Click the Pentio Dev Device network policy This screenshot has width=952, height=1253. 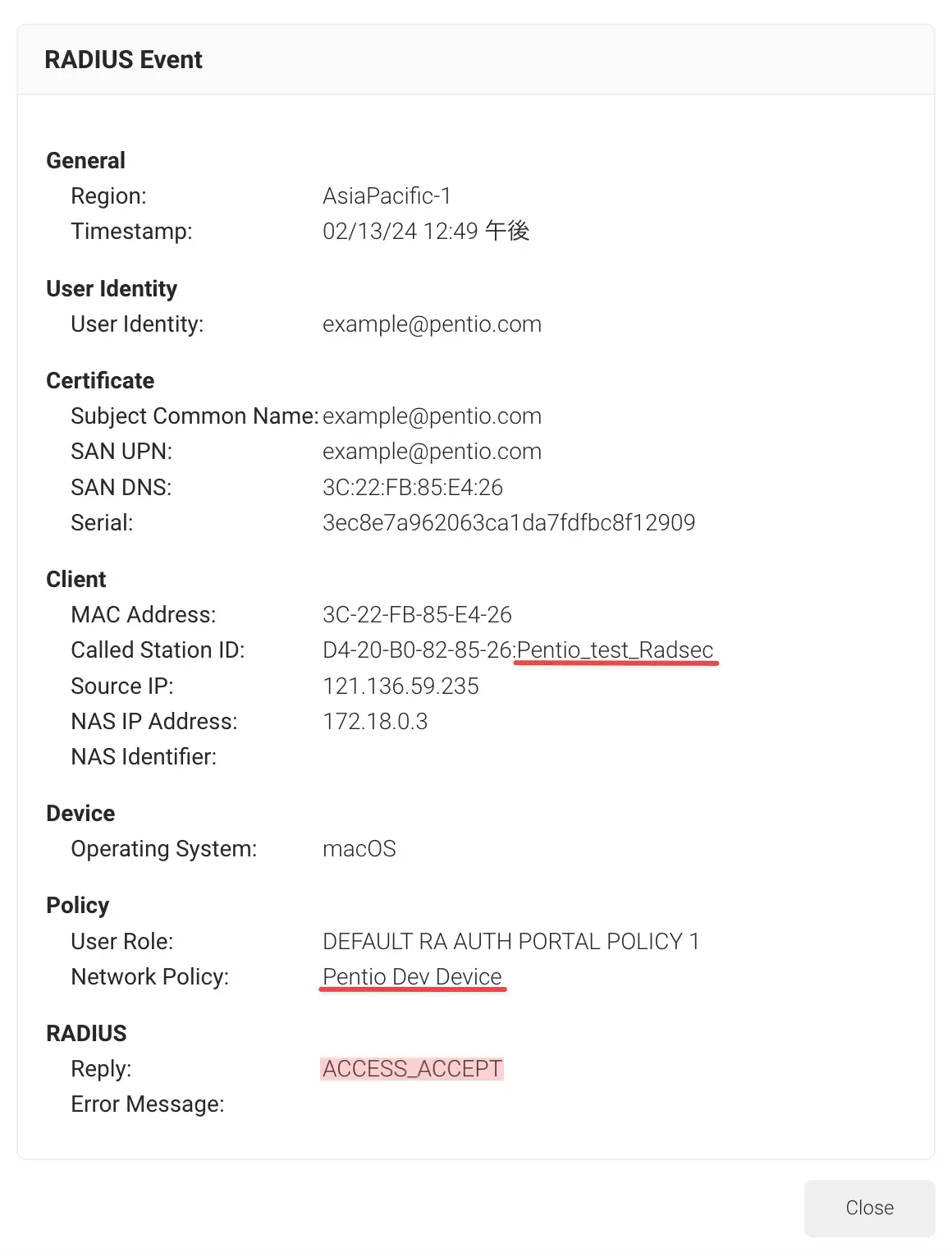[x=412, y=976]
